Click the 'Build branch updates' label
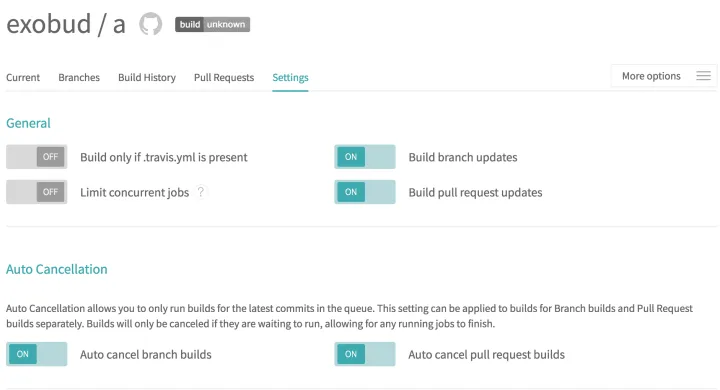 coord(463,157)
